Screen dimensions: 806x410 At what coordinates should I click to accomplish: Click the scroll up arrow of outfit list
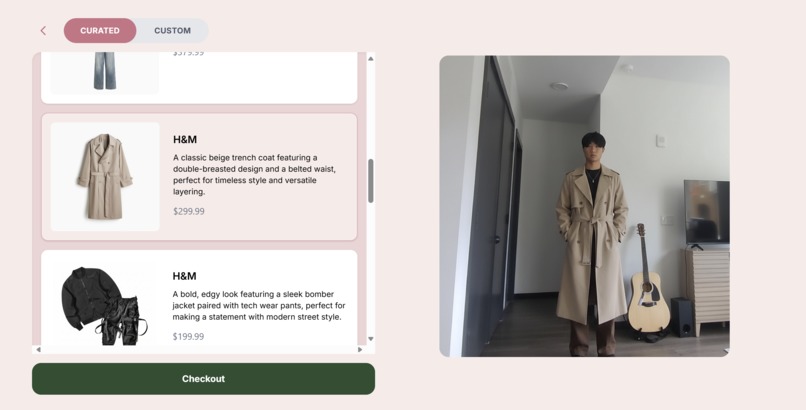coord(371,59)
